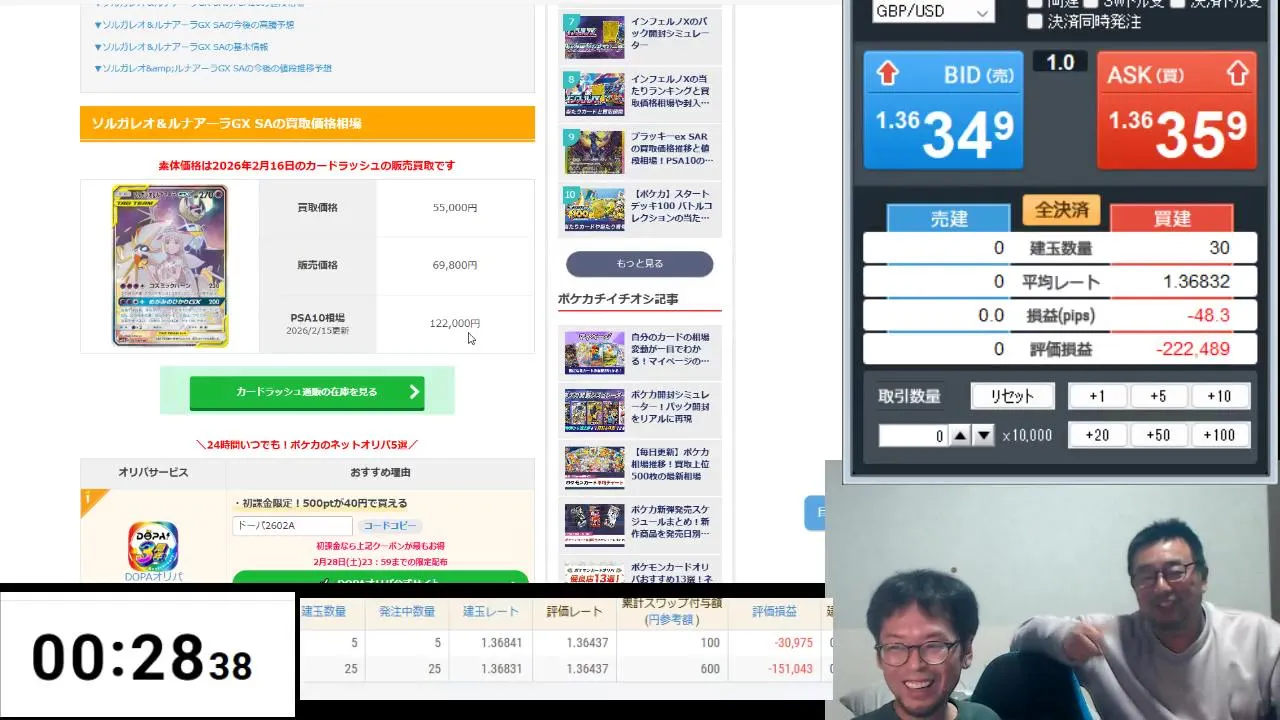This screenshot has height=720, width=1280.
Task: Click the 建玉レート column header
Action: click(x=490, y=611)
